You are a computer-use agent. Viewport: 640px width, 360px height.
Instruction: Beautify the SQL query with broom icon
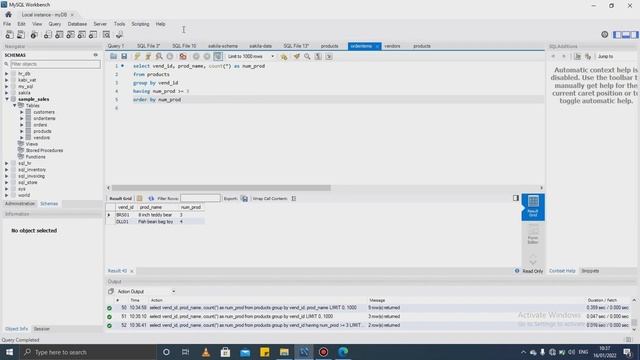[296, 56]
